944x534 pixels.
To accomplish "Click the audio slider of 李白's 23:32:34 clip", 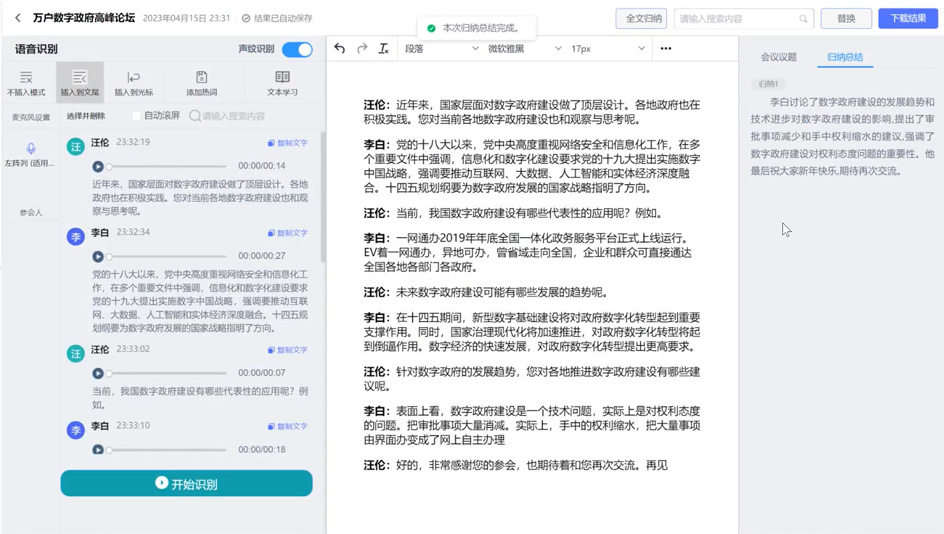I will [x=166, y=256].
